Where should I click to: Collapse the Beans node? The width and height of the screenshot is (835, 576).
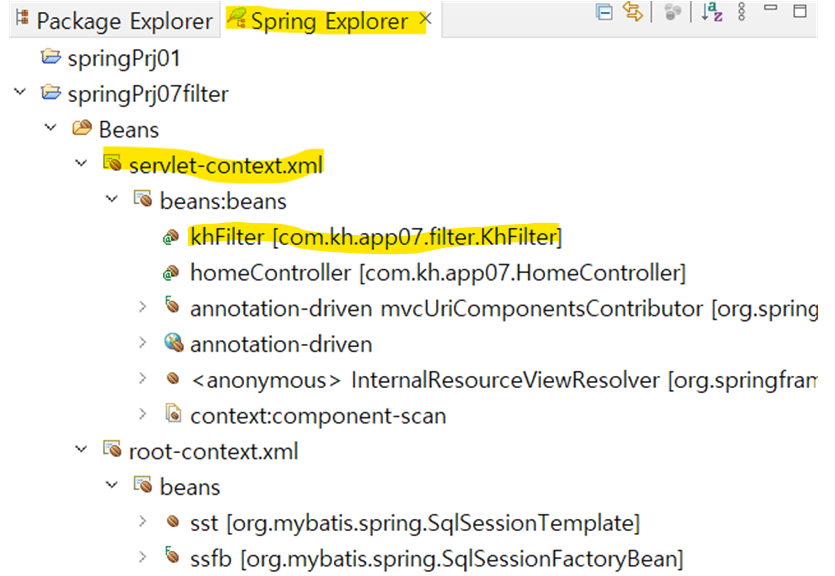(x=51, y=127)
